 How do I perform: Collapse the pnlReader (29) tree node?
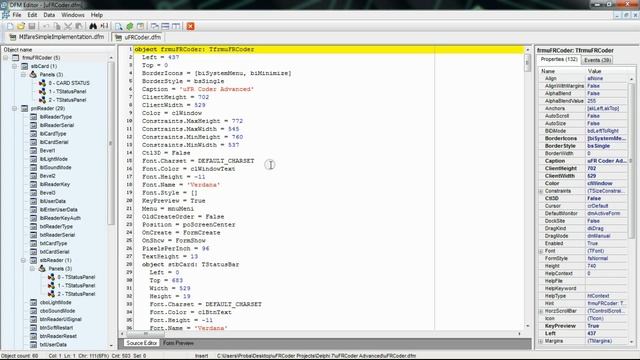coord(15,109)
